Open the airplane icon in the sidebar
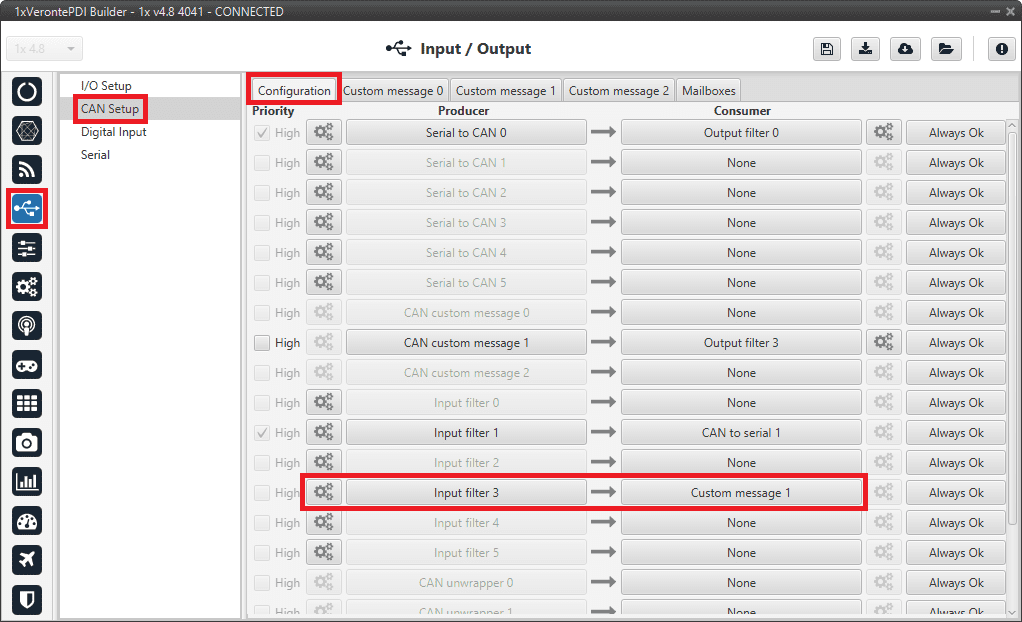Image resolution: width=1022 pixels, height=622 pixels. pyautogui.click(x=27, y=560)
